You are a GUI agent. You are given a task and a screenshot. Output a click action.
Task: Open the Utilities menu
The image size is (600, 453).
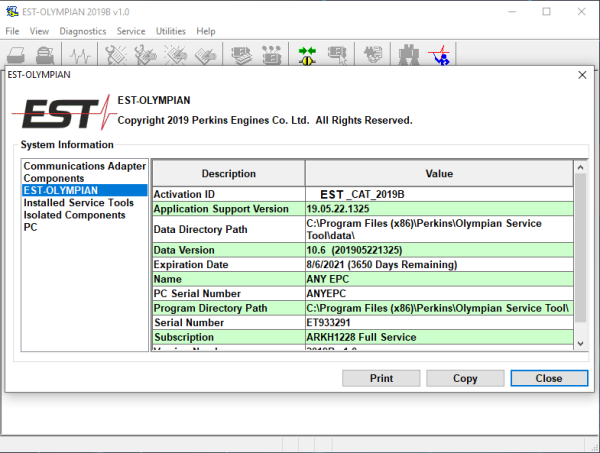171,31
